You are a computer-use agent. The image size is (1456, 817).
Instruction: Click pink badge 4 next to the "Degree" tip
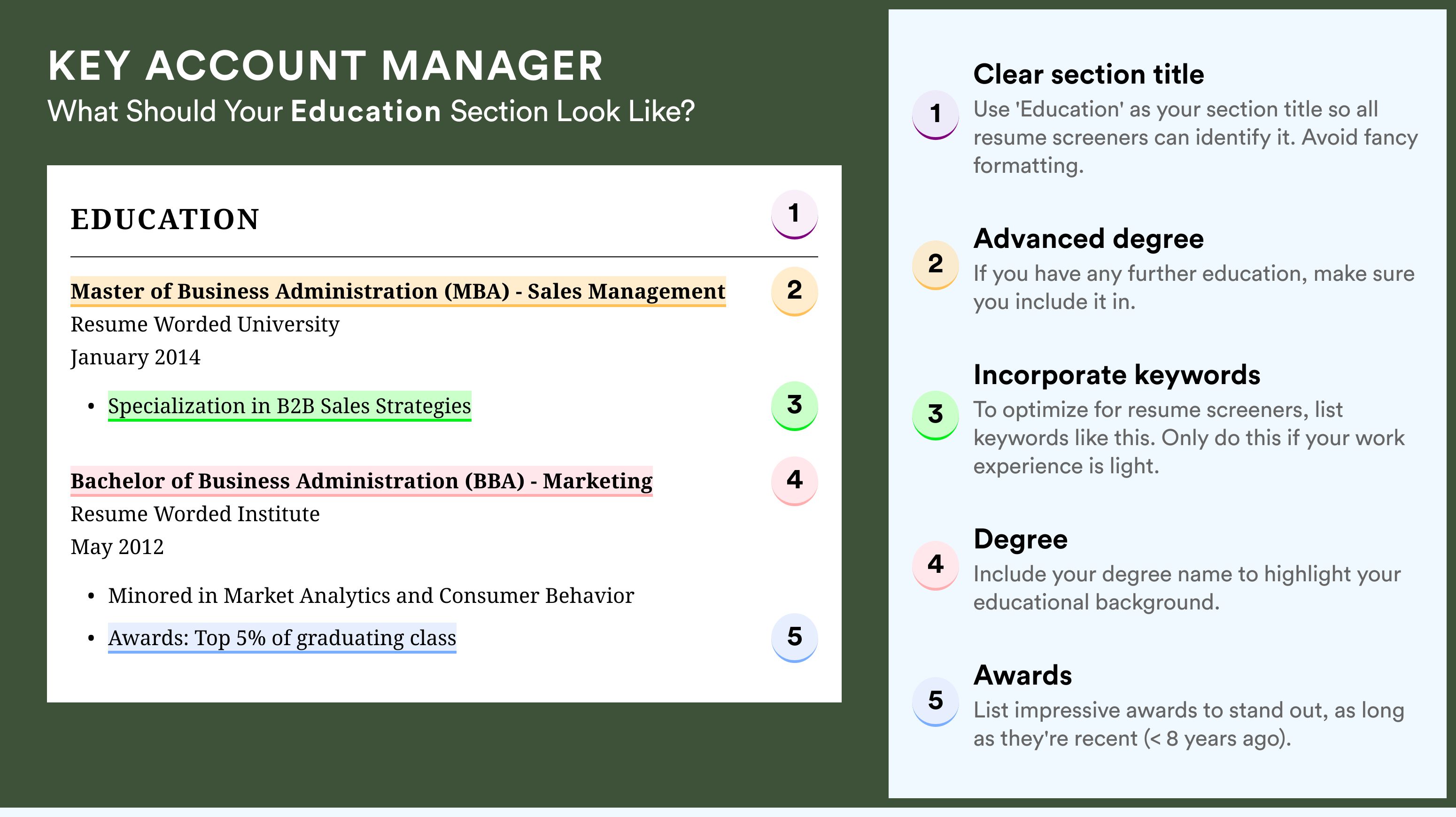point(936,566)
